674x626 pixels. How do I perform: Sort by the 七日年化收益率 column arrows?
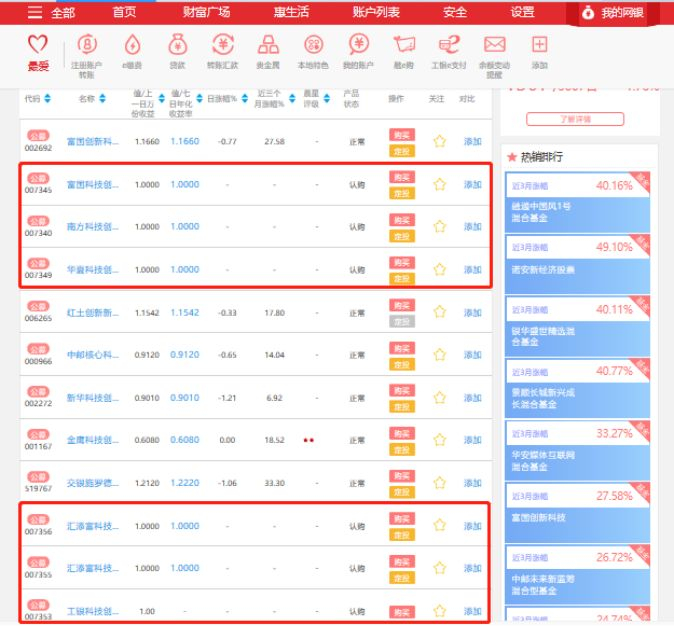pos(199,98)
